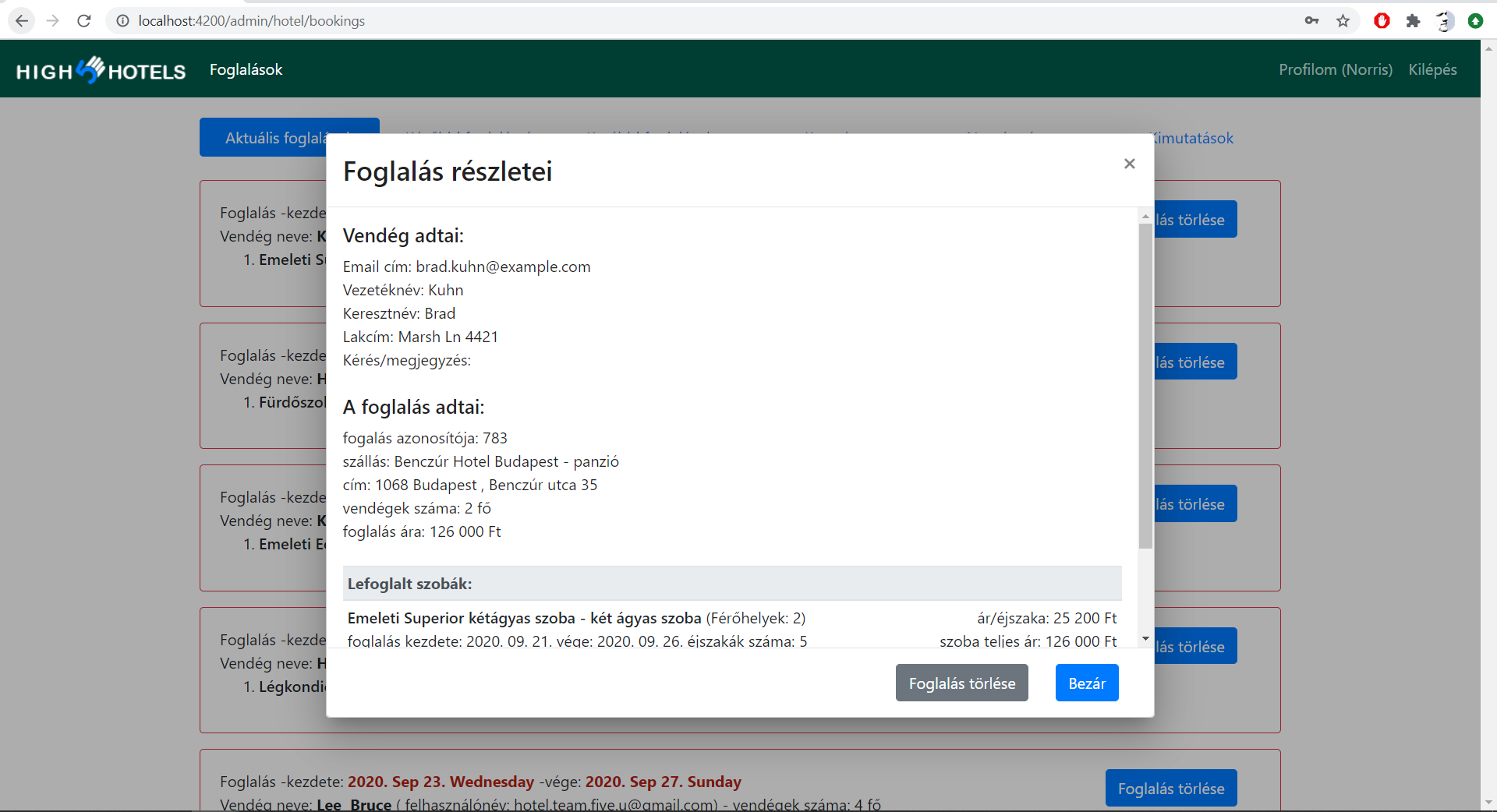Click the browser back arrow
The height and width of the screenshot is (812, 1497).
pos(22,21)
